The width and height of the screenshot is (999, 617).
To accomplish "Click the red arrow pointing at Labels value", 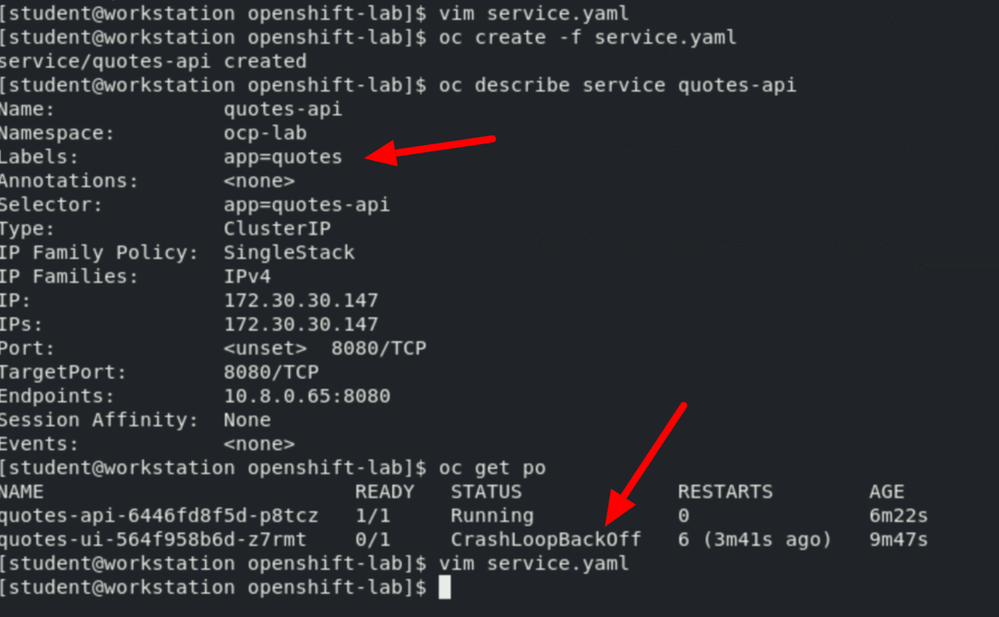I will pos(431,148).
